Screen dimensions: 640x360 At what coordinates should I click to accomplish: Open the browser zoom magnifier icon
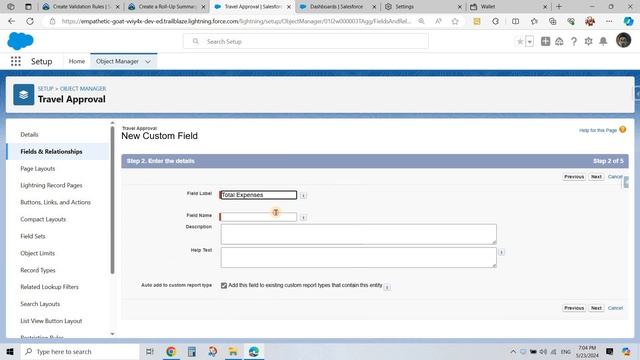[421, 21]
